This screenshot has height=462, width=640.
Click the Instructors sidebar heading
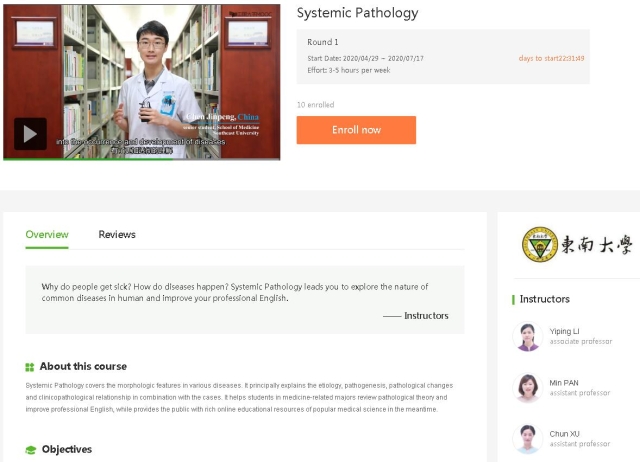tap(545, 299)
